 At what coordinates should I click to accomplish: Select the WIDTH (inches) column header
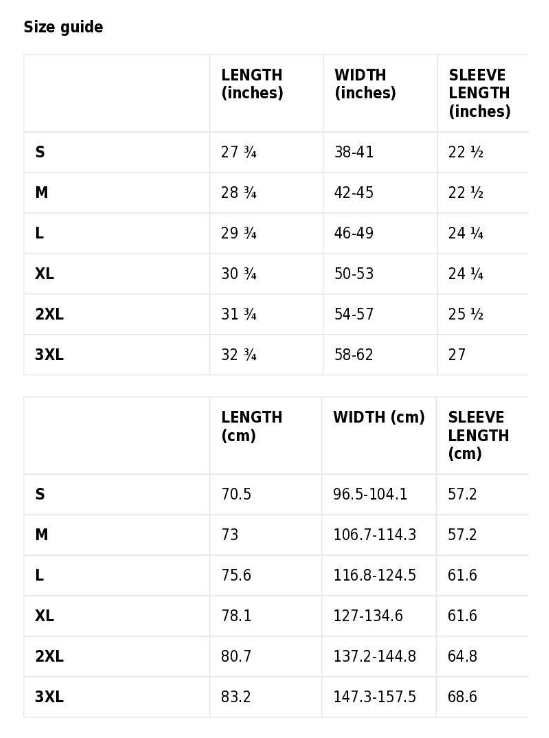pyautogui.click(x=365, y=84)
